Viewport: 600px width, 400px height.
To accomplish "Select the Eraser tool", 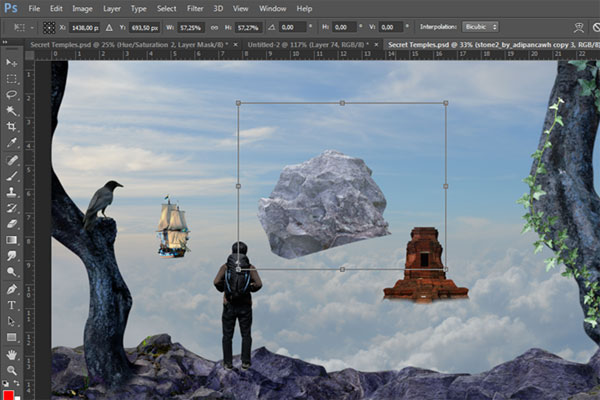I will [12, 223].
